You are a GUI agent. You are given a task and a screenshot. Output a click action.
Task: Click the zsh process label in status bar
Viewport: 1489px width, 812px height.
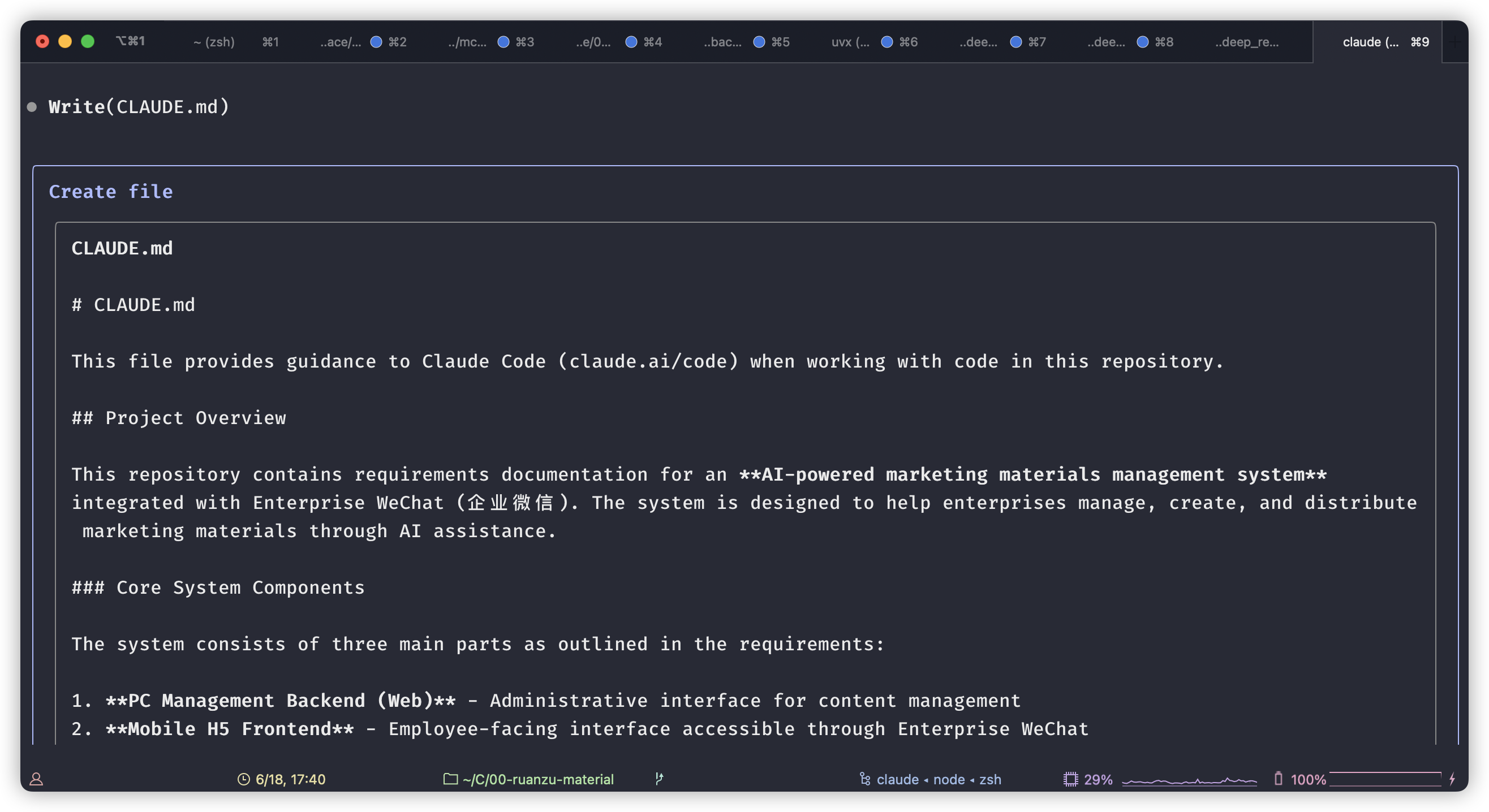(989, 779)
